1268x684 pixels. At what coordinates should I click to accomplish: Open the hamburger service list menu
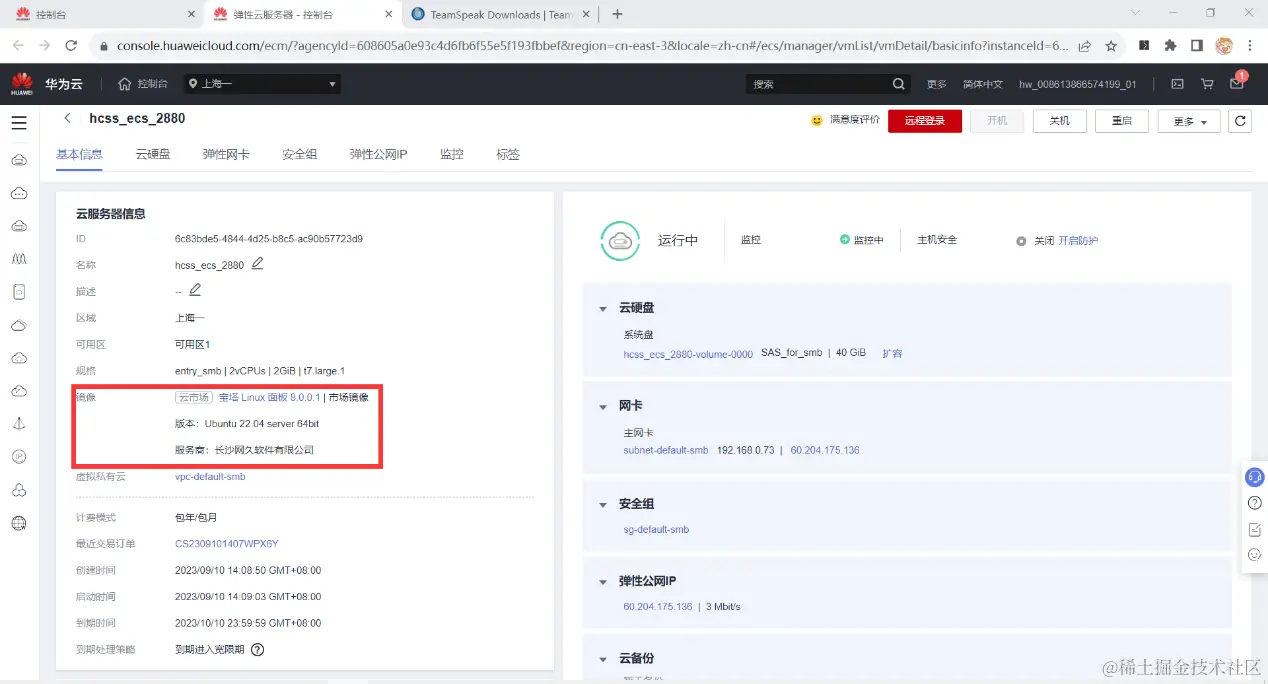[18, 122]
